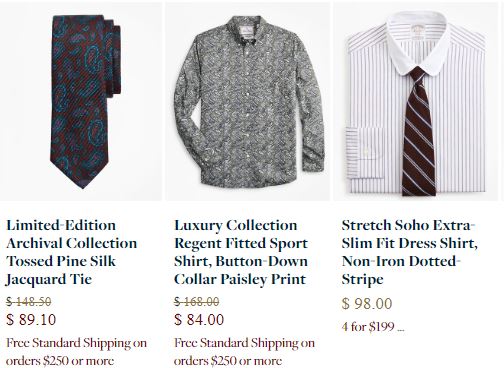Click Free Standard Shipping note under sport shirt
The image size is (504, 368).
(244, 352)
